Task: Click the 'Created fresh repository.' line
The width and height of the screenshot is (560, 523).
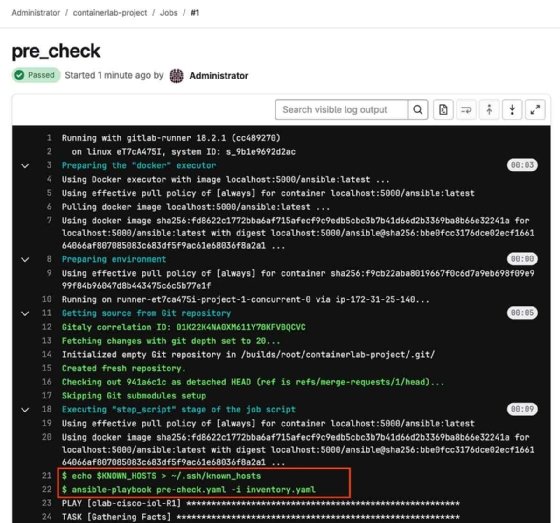Action: (x=124, y=368)
